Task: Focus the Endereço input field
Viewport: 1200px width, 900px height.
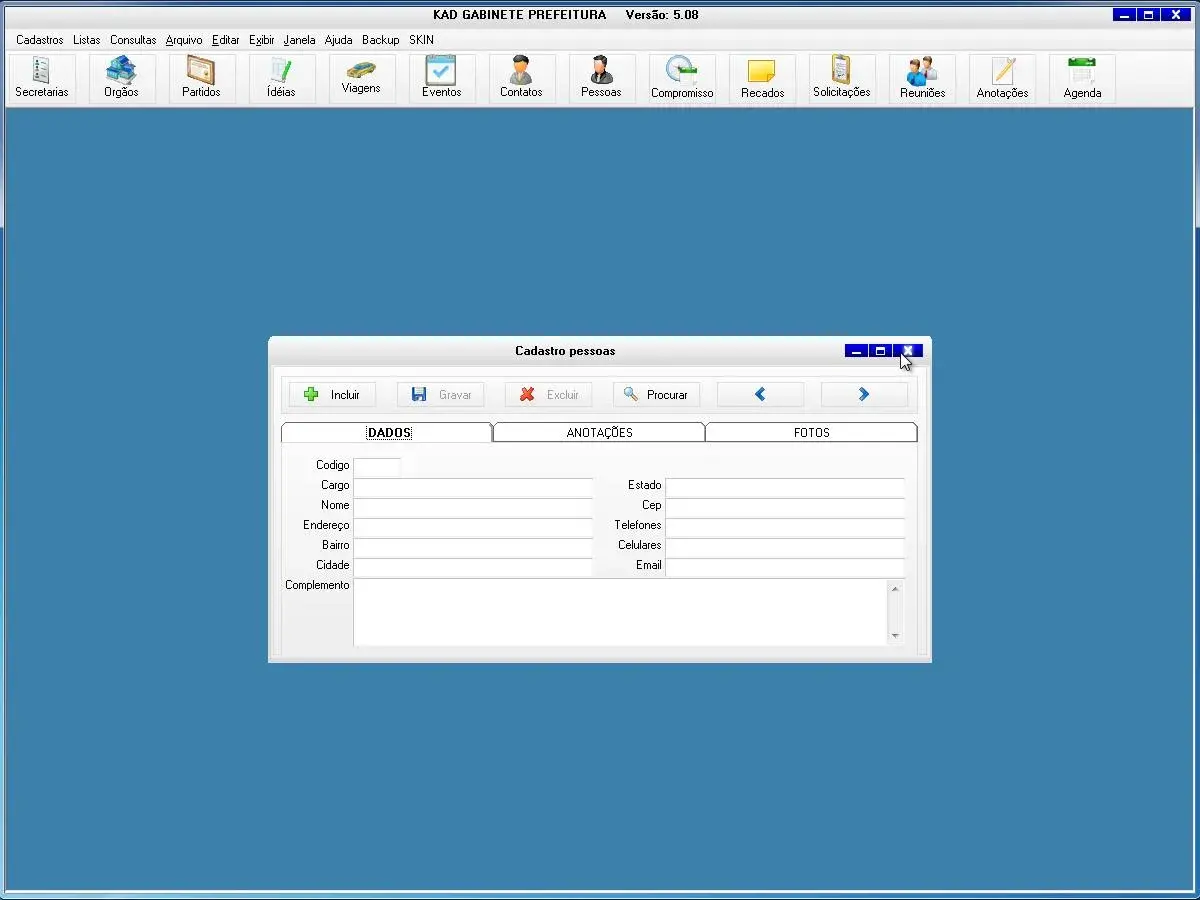Action: click(x=473, y=527)
